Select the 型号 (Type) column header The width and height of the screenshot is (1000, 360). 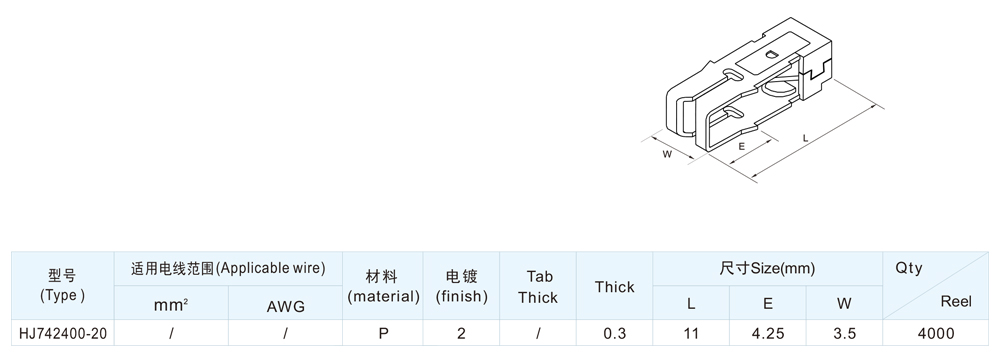tap(62, 285)
